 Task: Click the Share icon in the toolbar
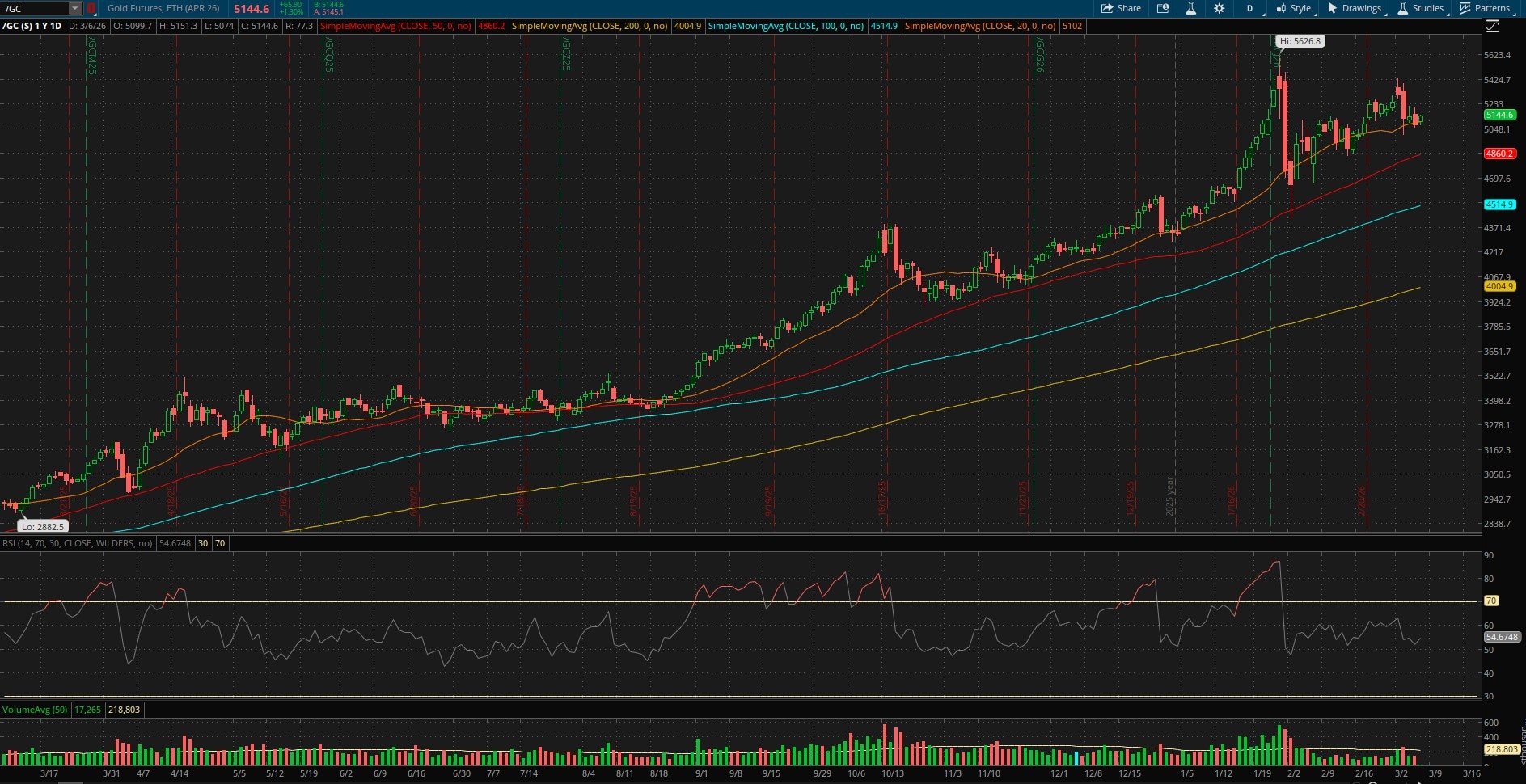point(1121,8)
